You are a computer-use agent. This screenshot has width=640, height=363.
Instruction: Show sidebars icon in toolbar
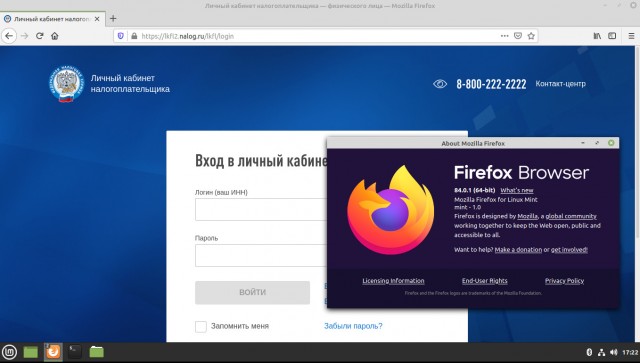pyautogui.click(x=612, y=36)
